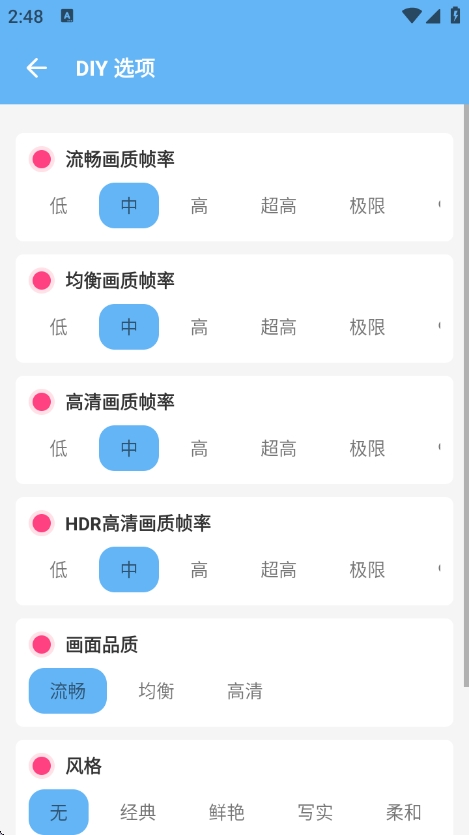Tap the pink dot beside 高清画质帧率

click(x=42, y=402)
